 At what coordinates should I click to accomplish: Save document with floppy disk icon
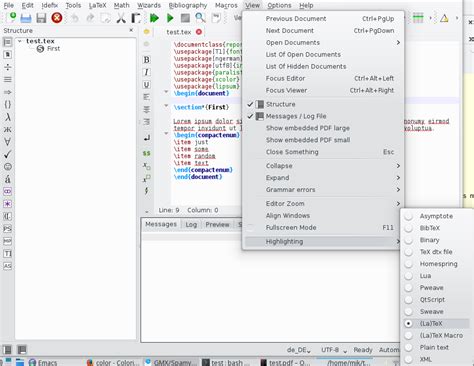[x=41, y=18]
